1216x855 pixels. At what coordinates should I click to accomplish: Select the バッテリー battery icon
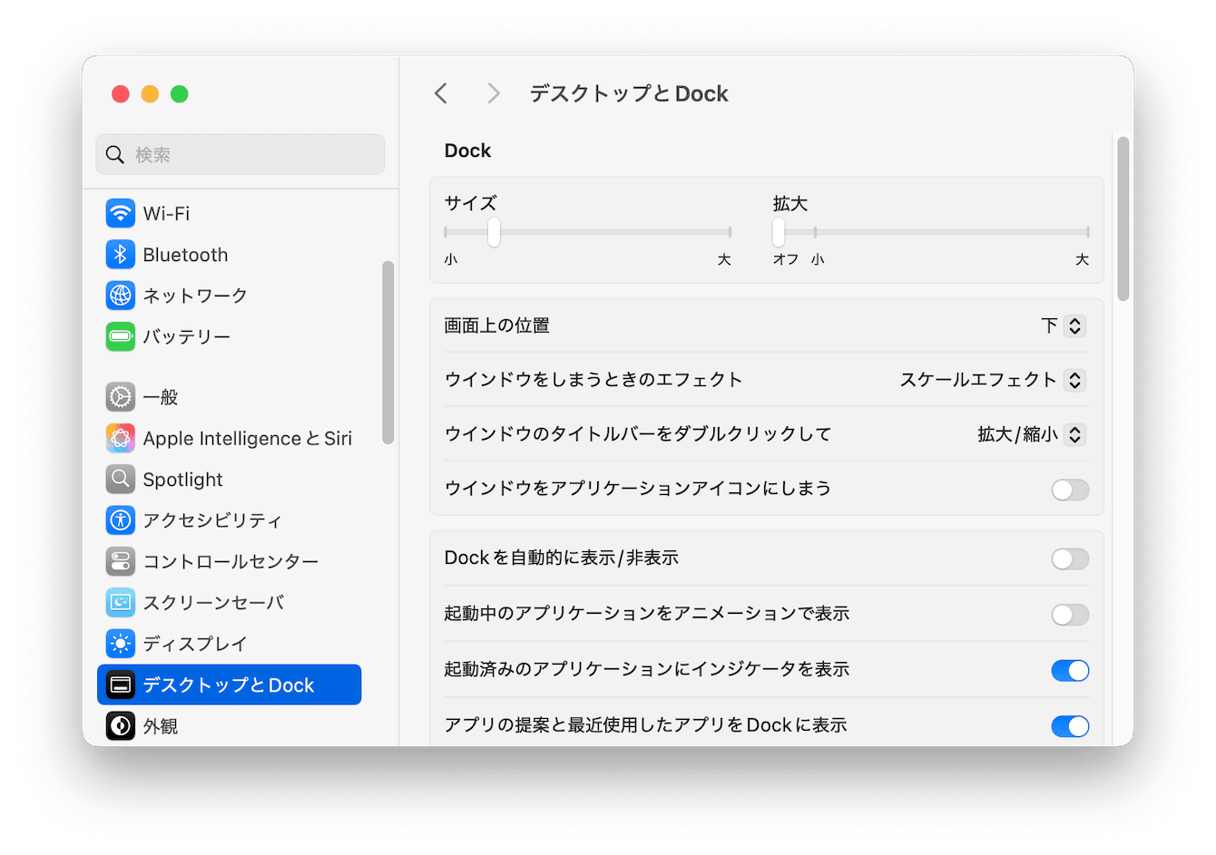120,336
